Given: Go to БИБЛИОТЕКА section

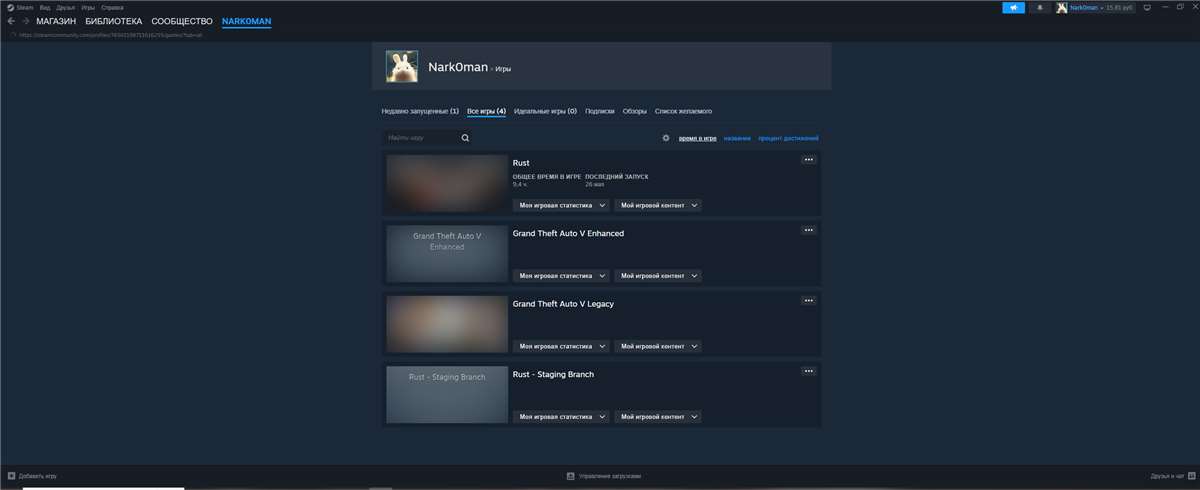Looking at the screenshot, I should click(113, 21).
